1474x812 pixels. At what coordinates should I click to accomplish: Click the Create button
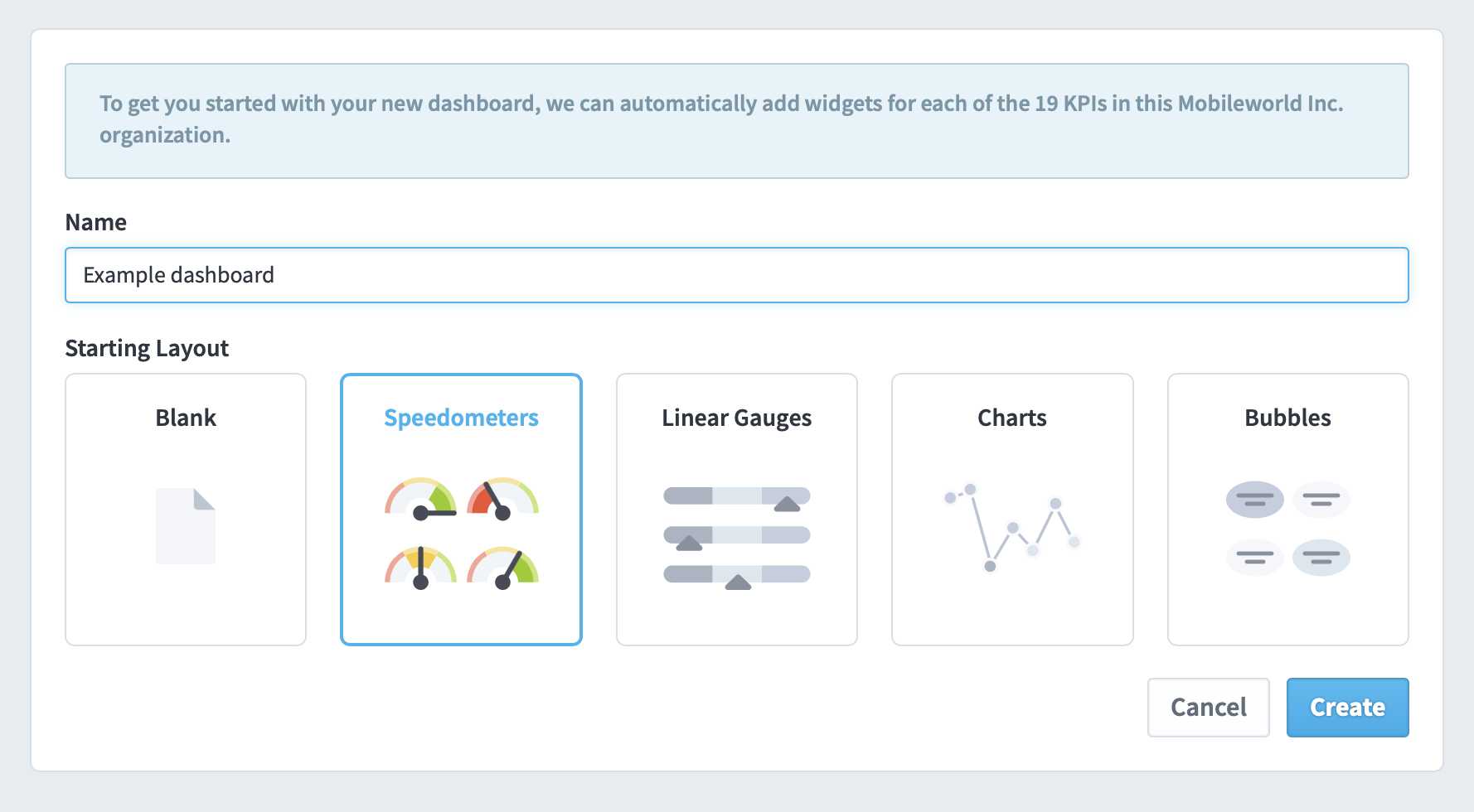(x=1347, y=708)
